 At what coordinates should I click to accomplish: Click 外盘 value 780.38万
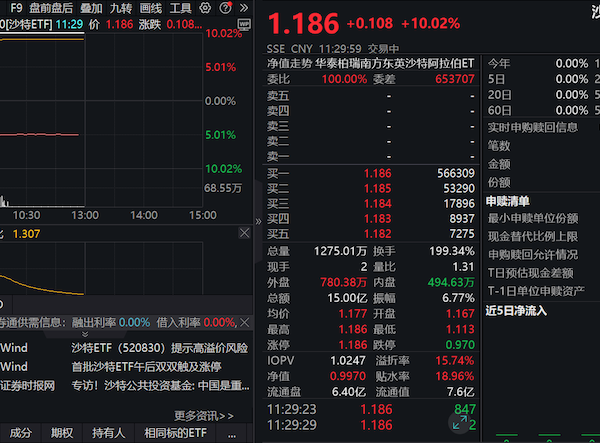[x=343, y=282]
